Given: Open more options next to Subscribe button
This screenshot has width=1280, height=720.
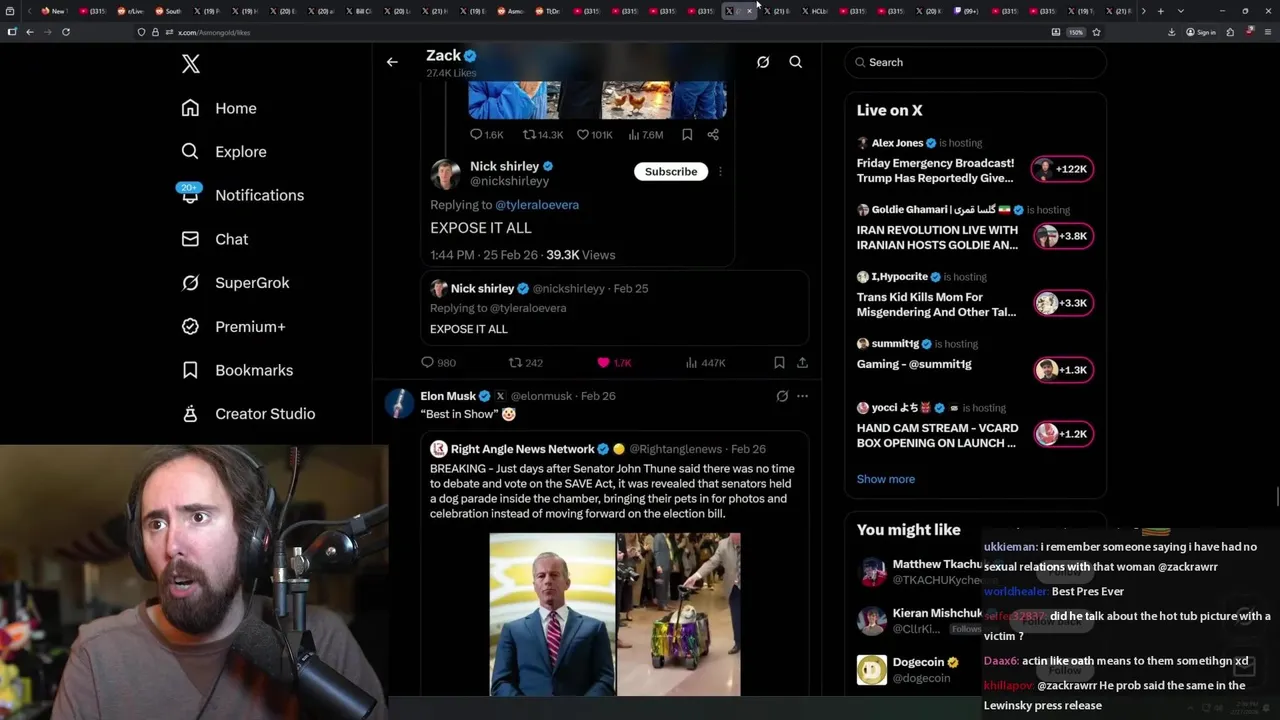Looking at the screenshot, I should point(720,172).
